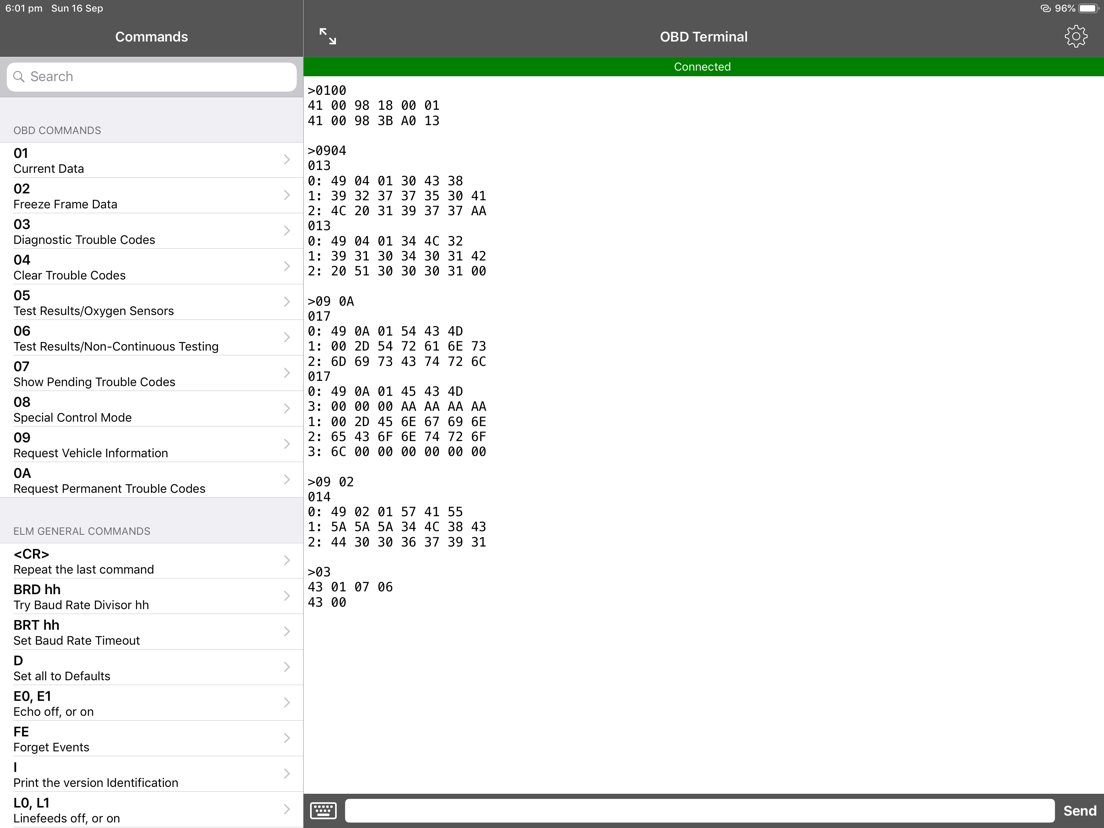The image size is (1104, 828).
Task: Click the 6:01 pm clock in status bar
Action: 24,8
